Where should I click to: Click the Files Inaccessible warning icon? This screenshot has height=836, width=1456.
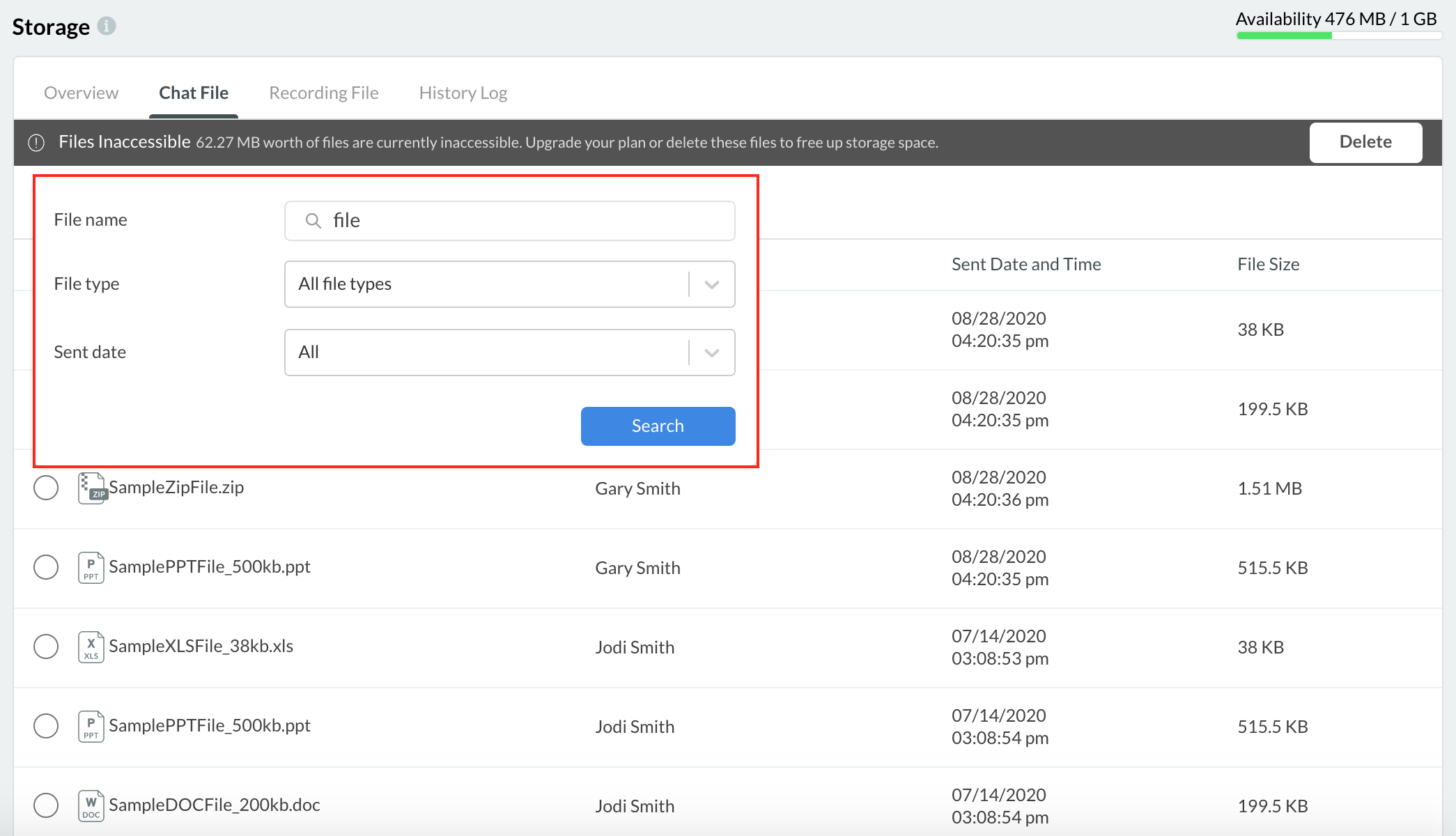(36, 143)
